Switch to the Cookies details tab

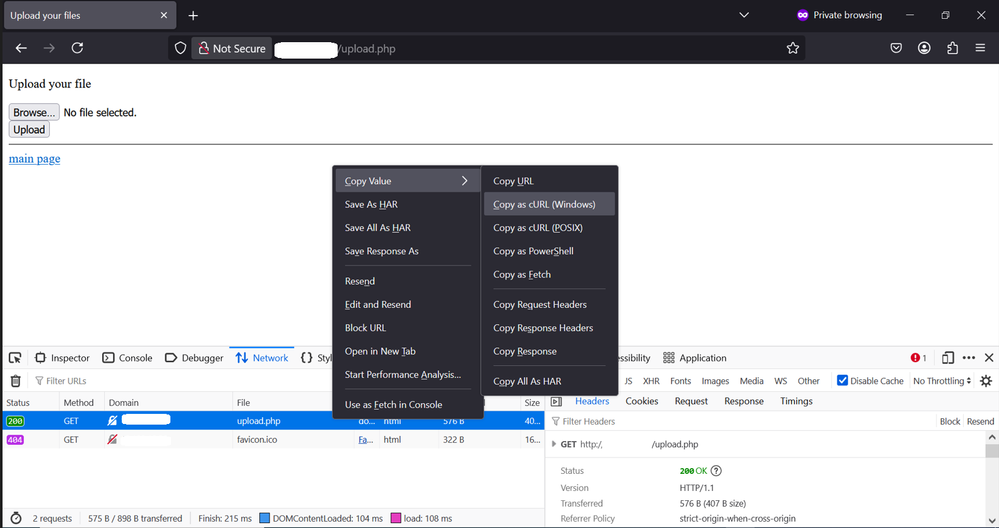pos(642,401)
